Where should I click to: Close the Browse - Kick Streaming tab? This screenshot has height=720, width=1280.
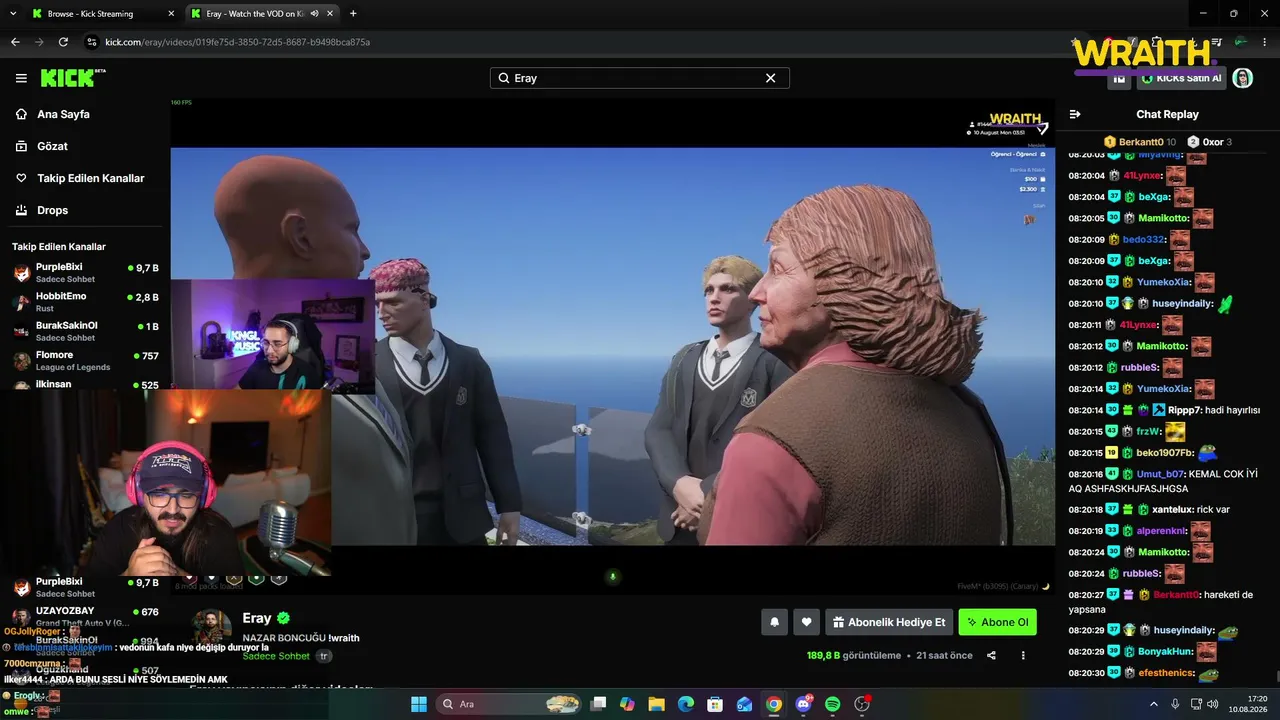(171, 14)
